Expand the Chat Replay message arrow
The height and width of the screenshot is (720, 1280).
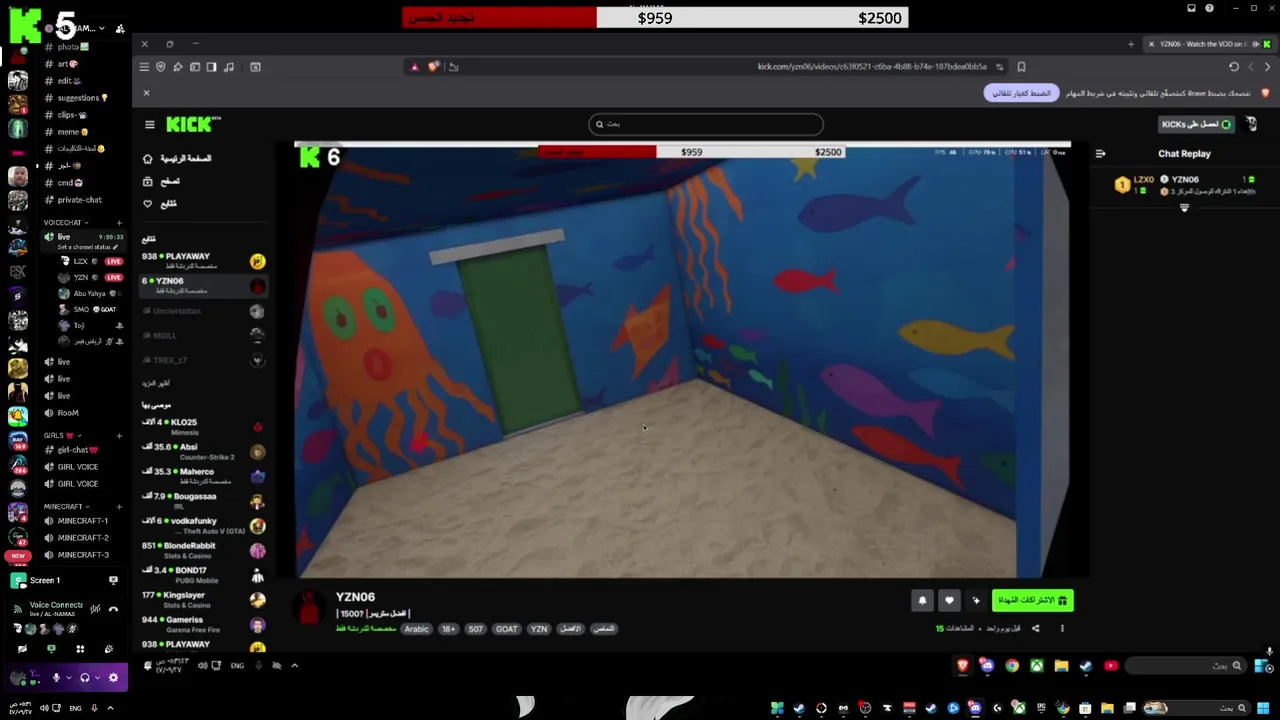tap(1184, 208)
